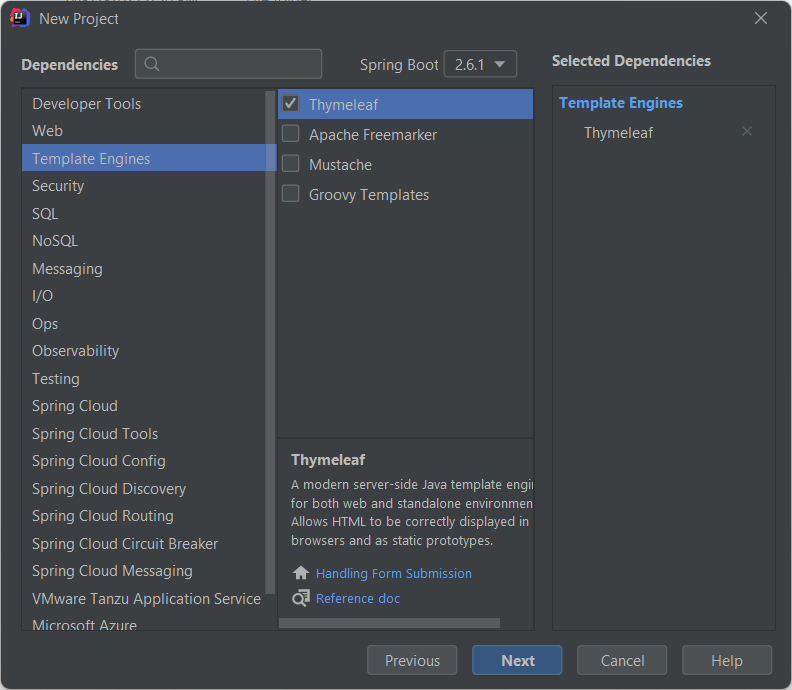Viewport: 792px width, 690px height.
Task: Click the dependency search input field
Action: click(x=240, y=64)
